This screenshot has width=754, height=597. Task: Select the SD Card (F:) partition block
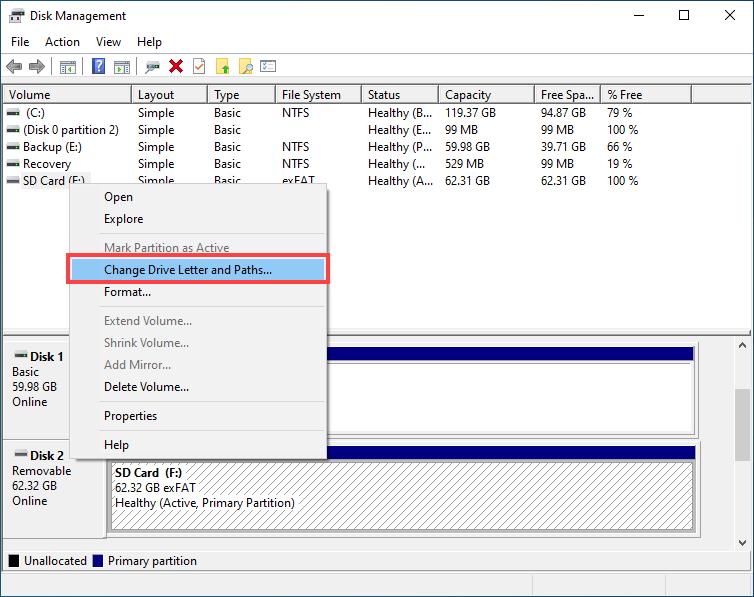coord(400,490)
